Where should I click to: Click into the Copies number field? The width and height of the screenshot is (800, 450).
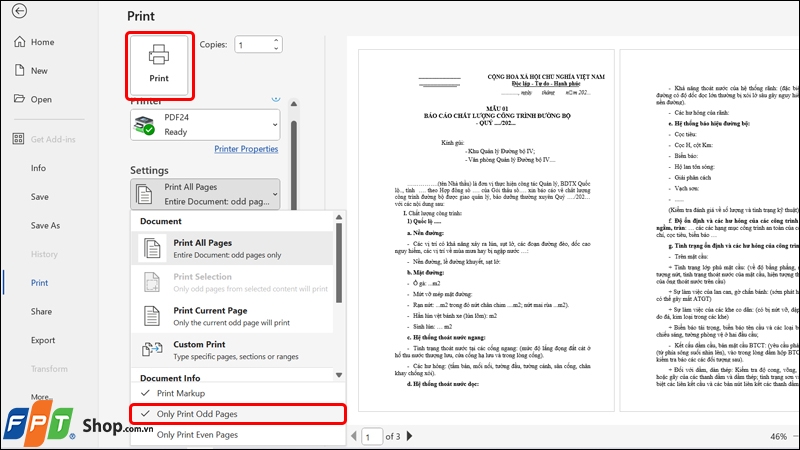(x=253, y=44)
